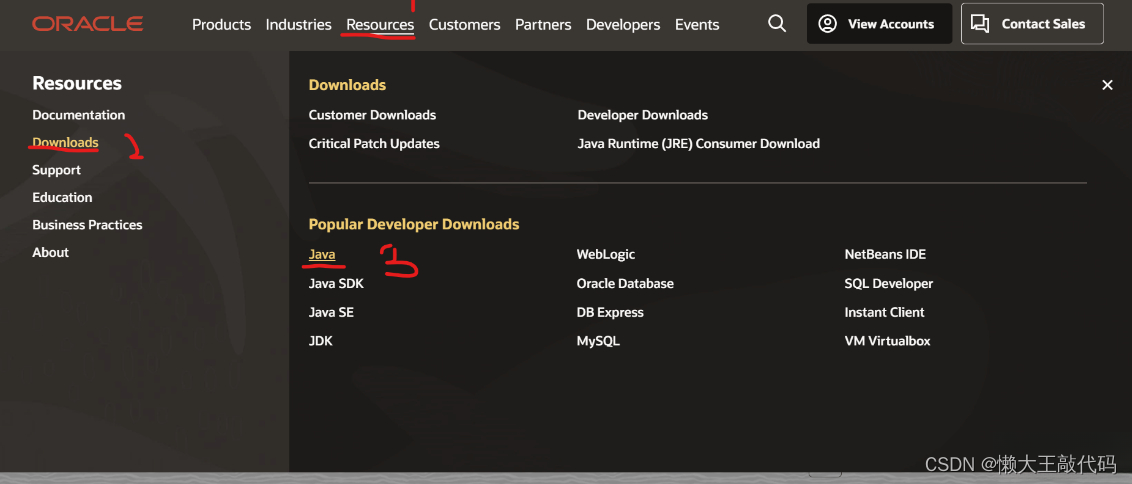Screen dimensions: 1132x484
Task: Open the Developers menu
Action: (623, 25)
